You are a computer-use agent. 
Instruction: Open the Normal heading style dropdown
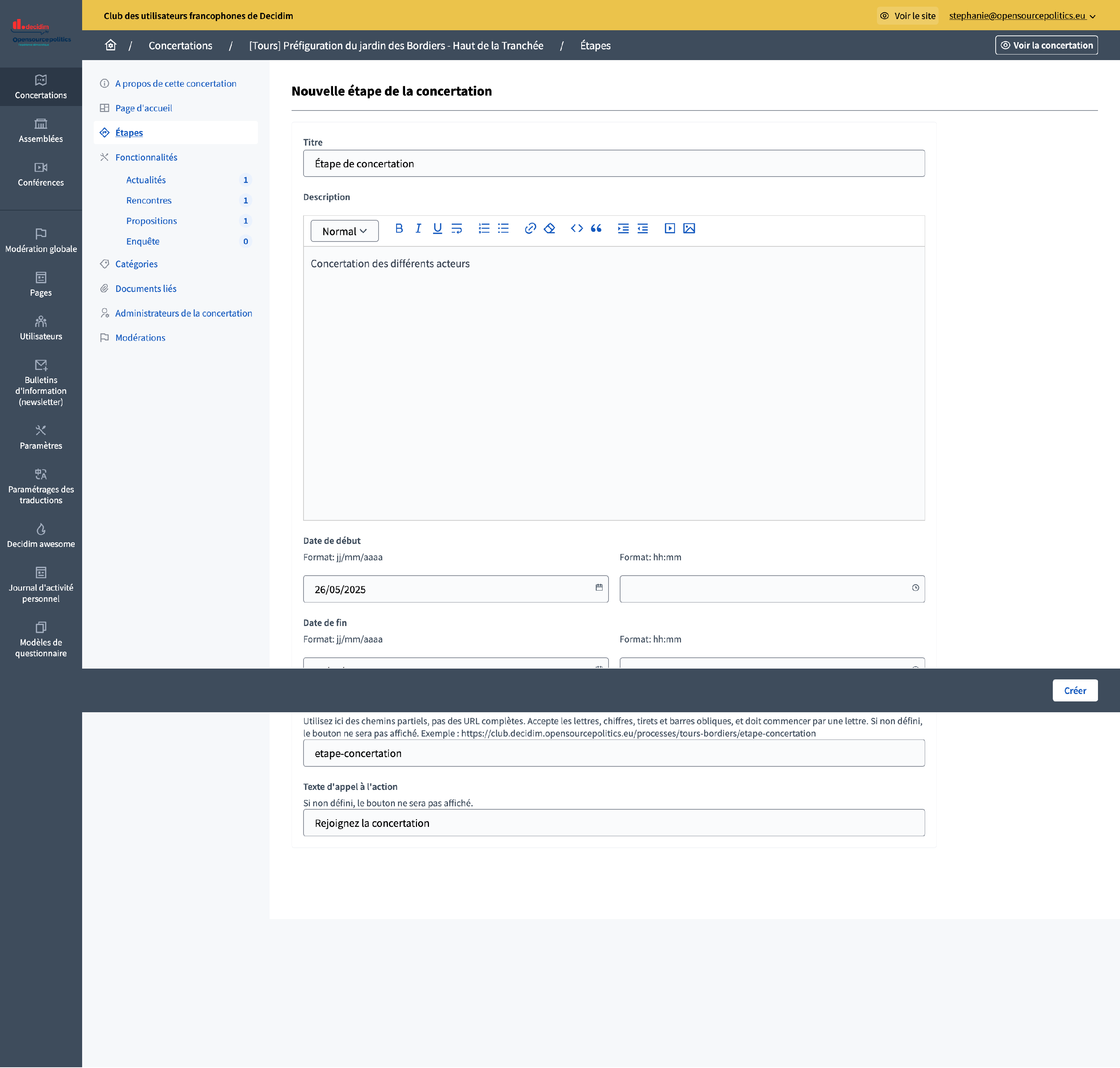pyautogui.click(x=345, y=231)
